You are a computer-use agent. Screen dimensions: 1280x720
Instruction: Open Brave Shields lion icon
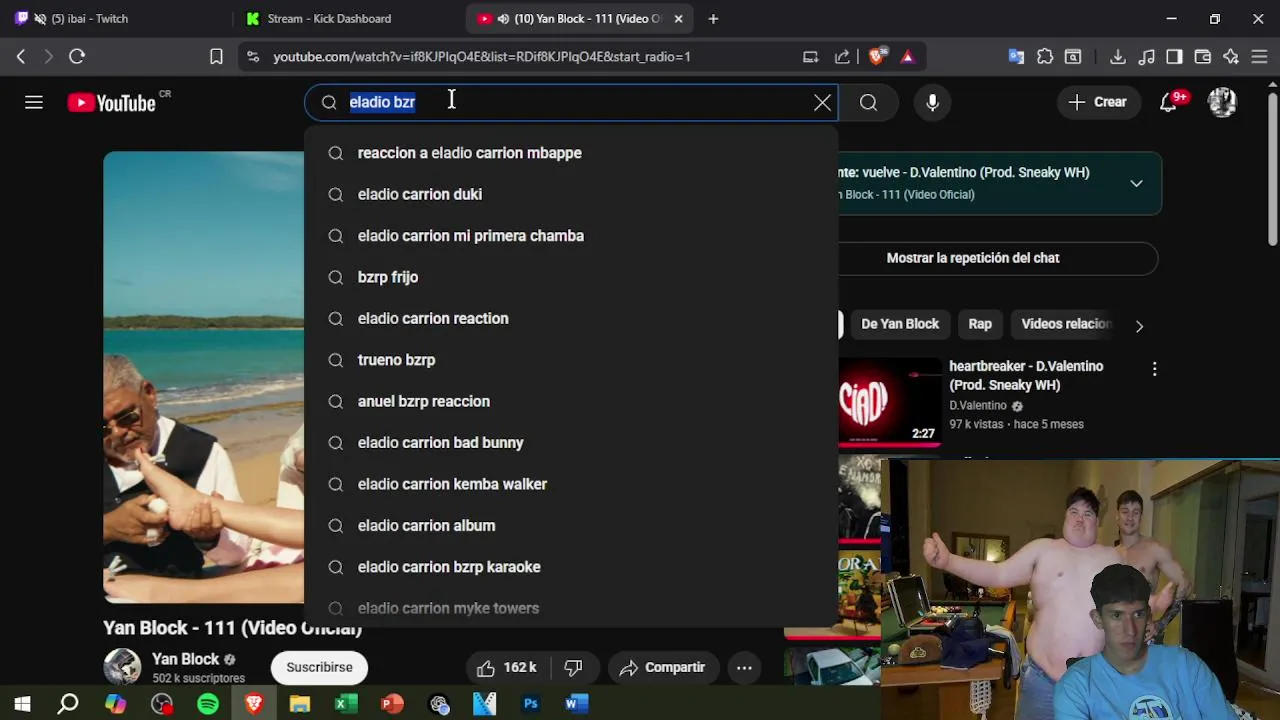[x=877, y=57]
